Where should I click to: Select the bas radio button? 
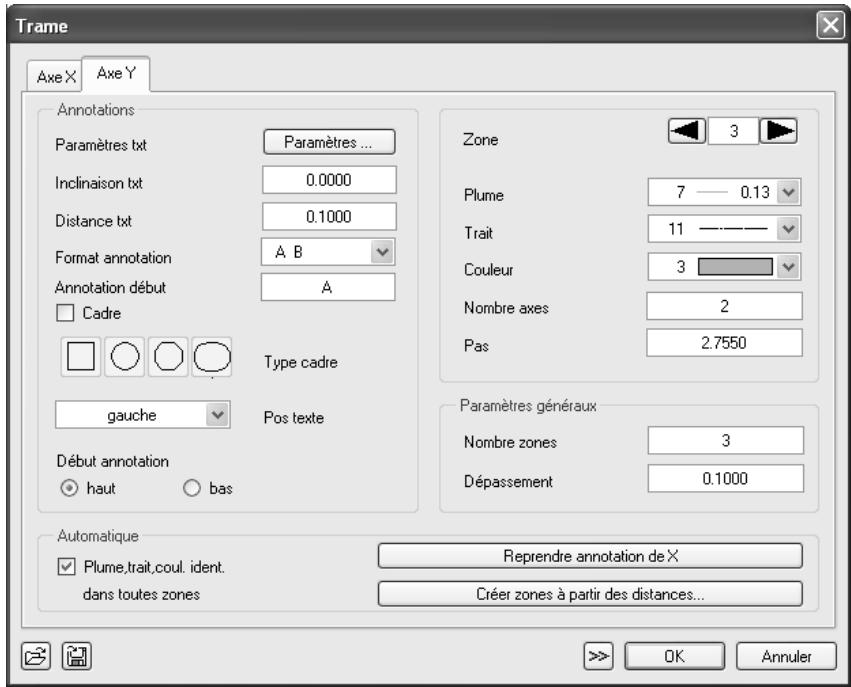[x=192, y=488]
